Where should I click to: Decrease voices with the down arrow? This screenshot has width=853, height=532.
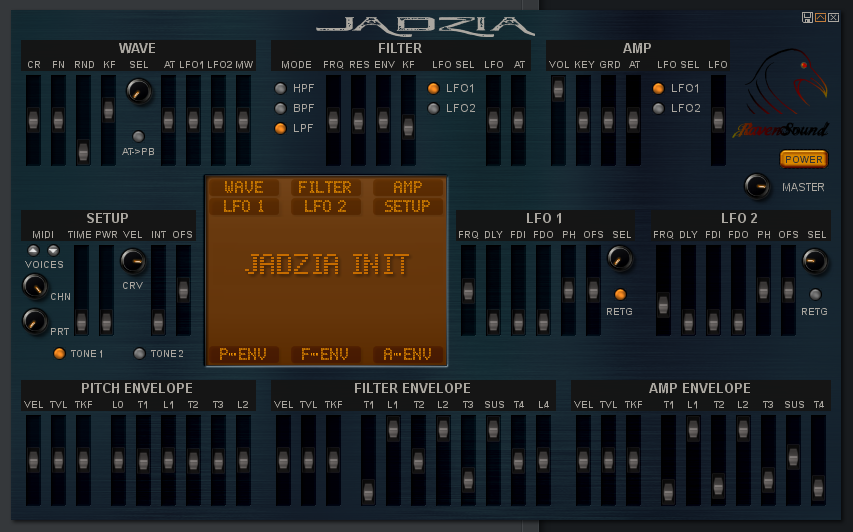[x=53, y=250]
